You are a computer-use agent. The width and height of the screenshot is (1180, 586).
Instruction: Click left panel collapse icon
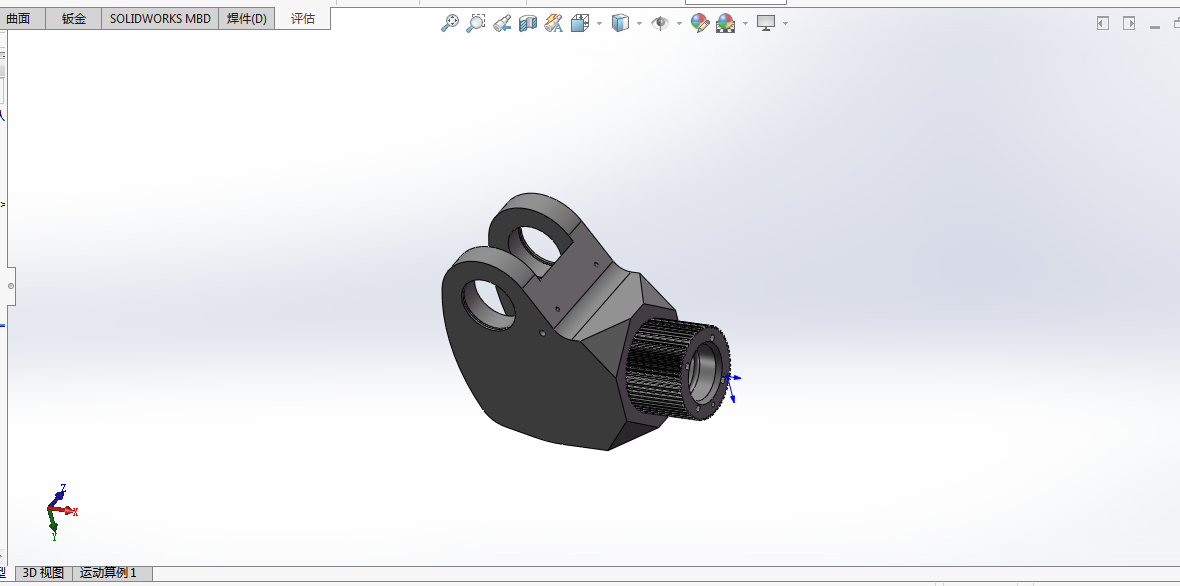tap(1103, 23)
